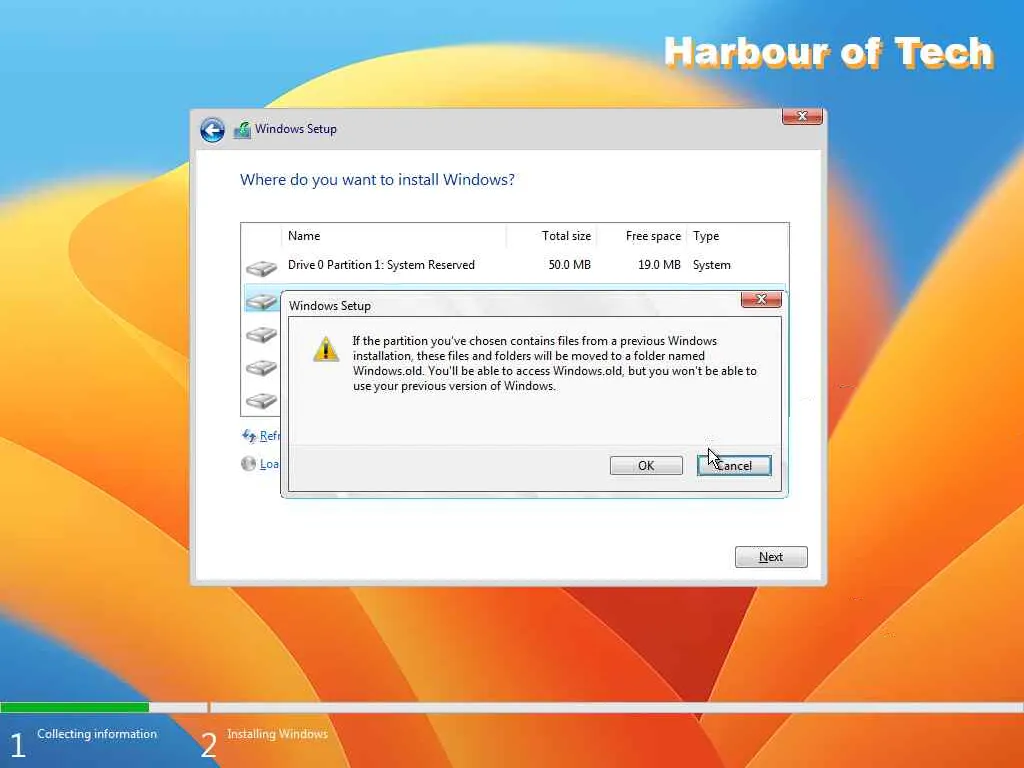
Task: Click 'Installing Windows' step label
Action: 278,734
